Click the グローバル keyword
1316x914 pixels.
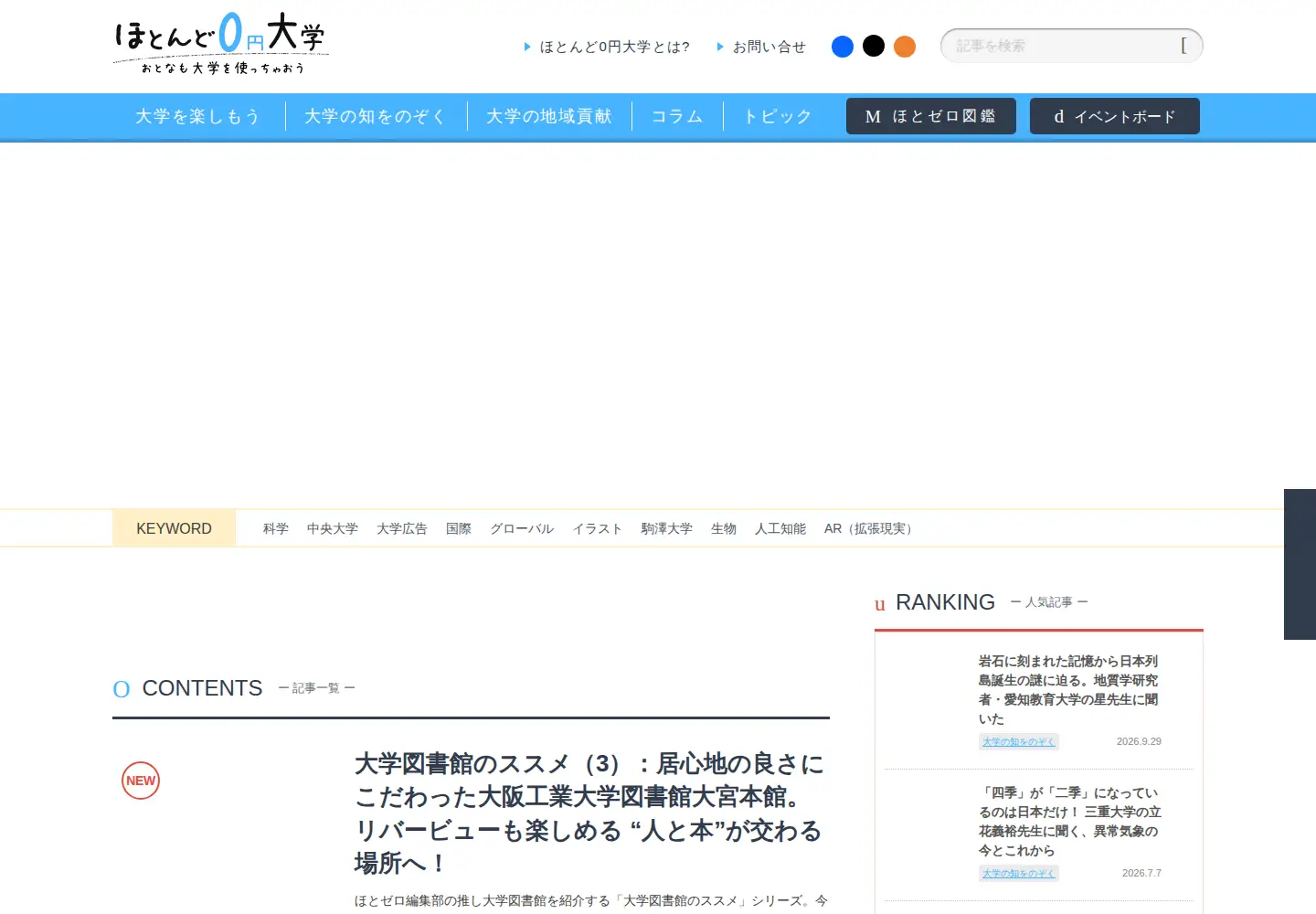tap(522, 528)
